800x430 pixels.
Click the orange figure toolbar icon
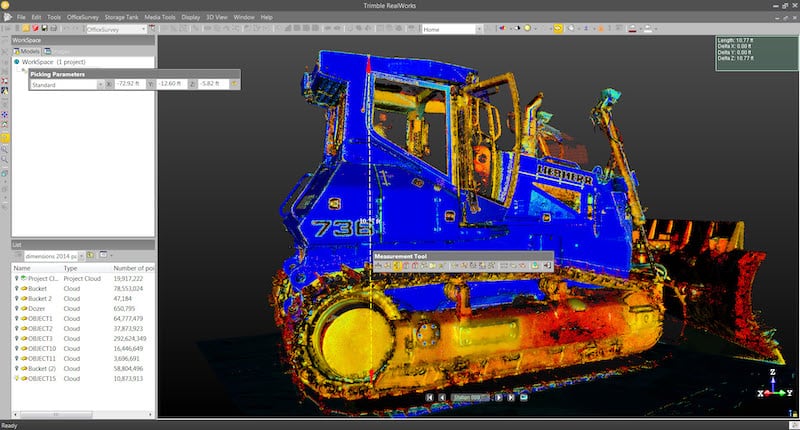click(601, 29)
